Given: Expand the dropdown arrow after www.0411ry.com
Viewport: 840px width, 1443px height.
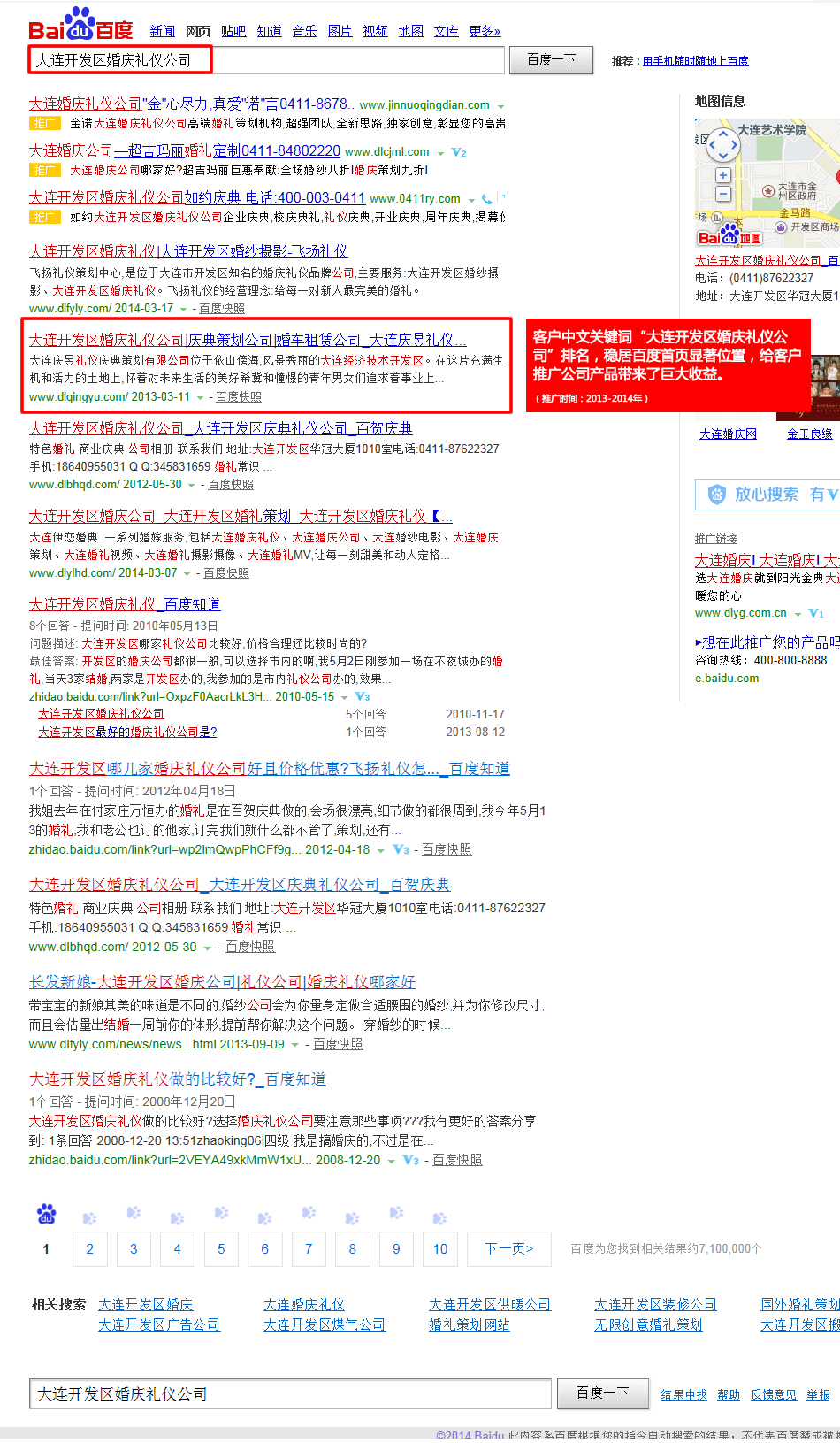Looking at the screenshot, I should coord(471,200).
